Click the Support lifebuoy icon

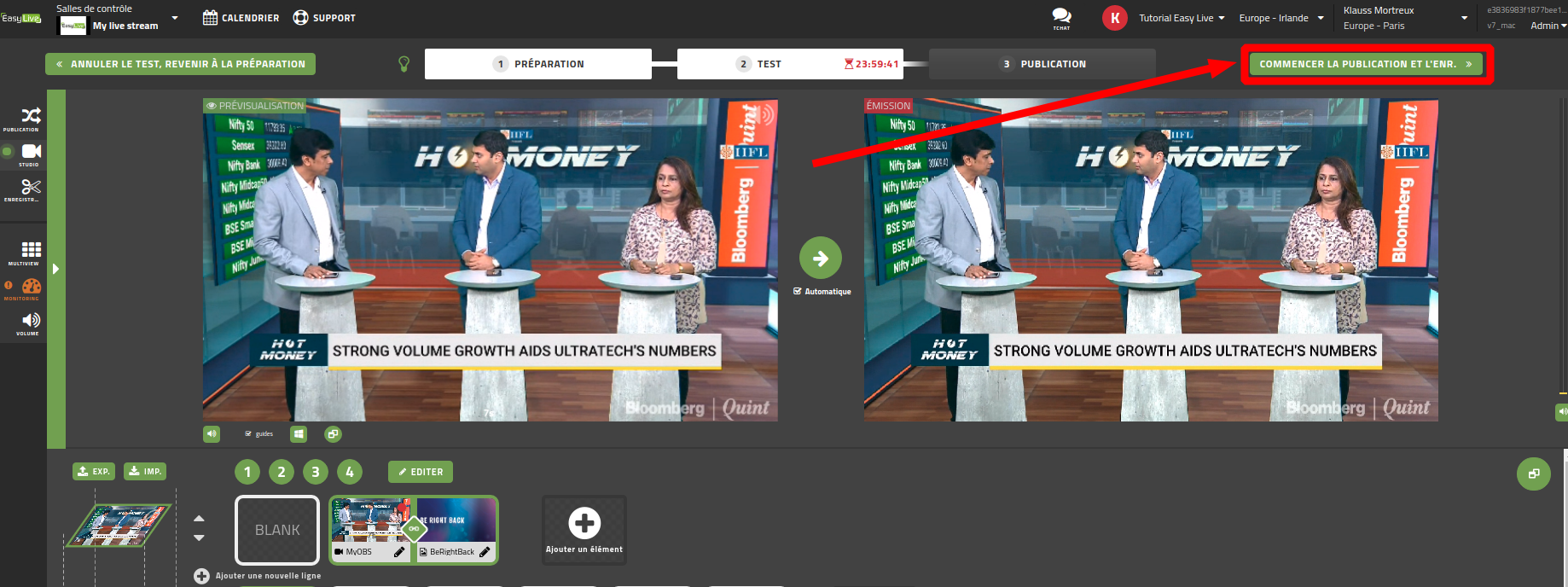point(300,18)
